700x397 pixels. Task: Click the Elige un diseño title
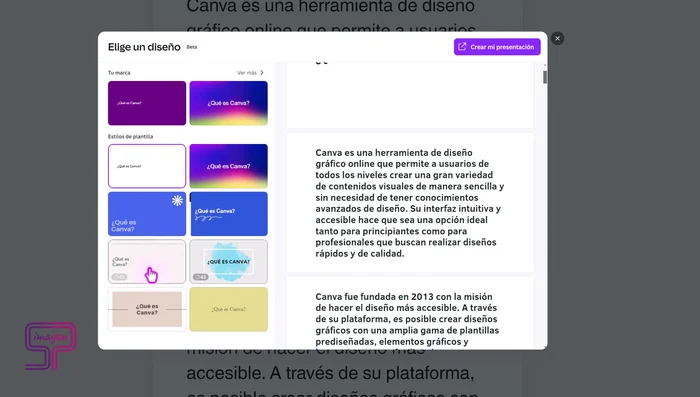coord(144,47)
